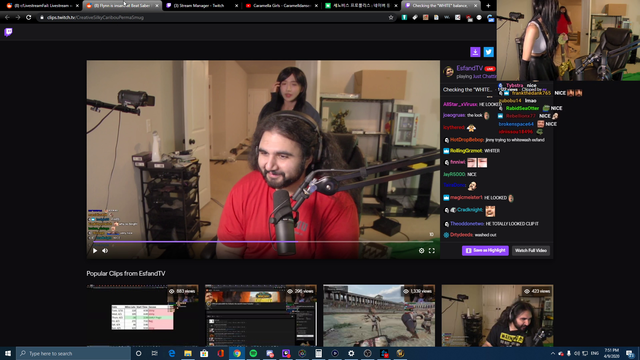Click the Twitch logo at top left

[x=8, y=32]
